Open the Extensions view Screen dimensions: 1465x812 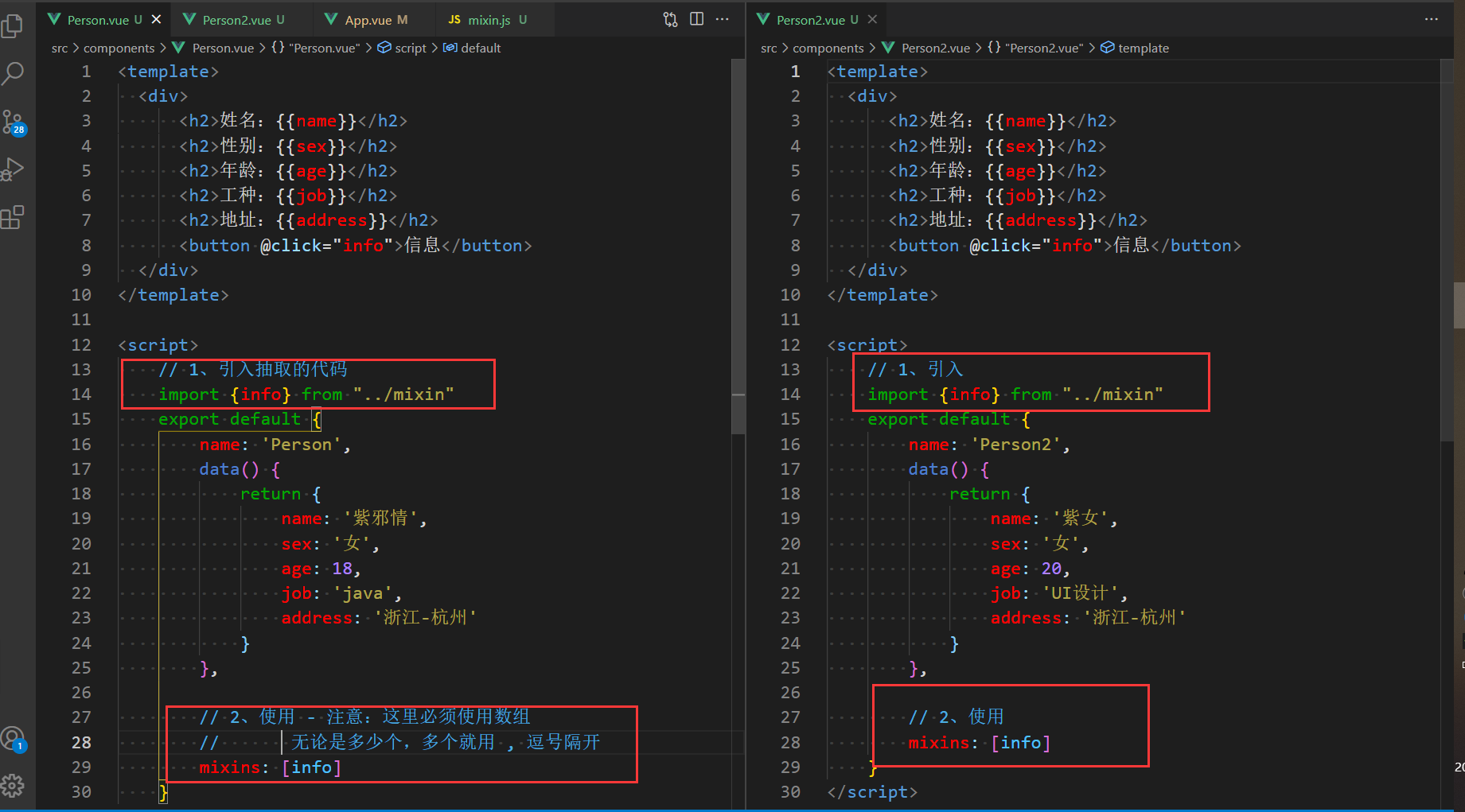pos(14,217)
